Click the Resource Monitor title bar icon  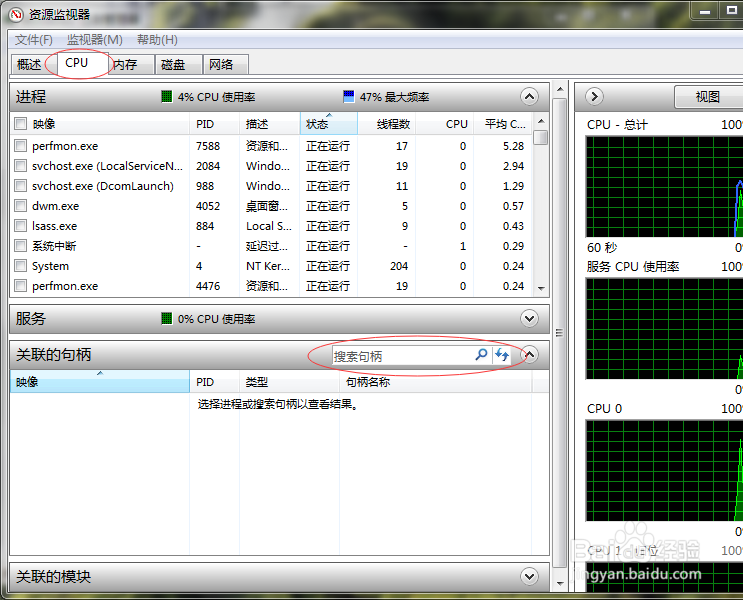click(x=16, y=15)
